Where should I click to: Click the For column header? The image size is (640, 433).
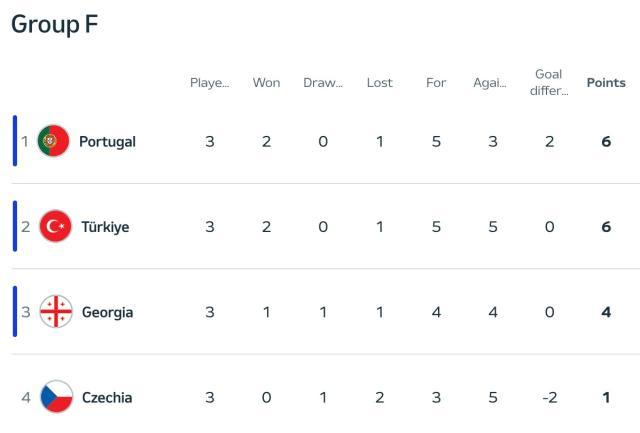tap(436, 83)
